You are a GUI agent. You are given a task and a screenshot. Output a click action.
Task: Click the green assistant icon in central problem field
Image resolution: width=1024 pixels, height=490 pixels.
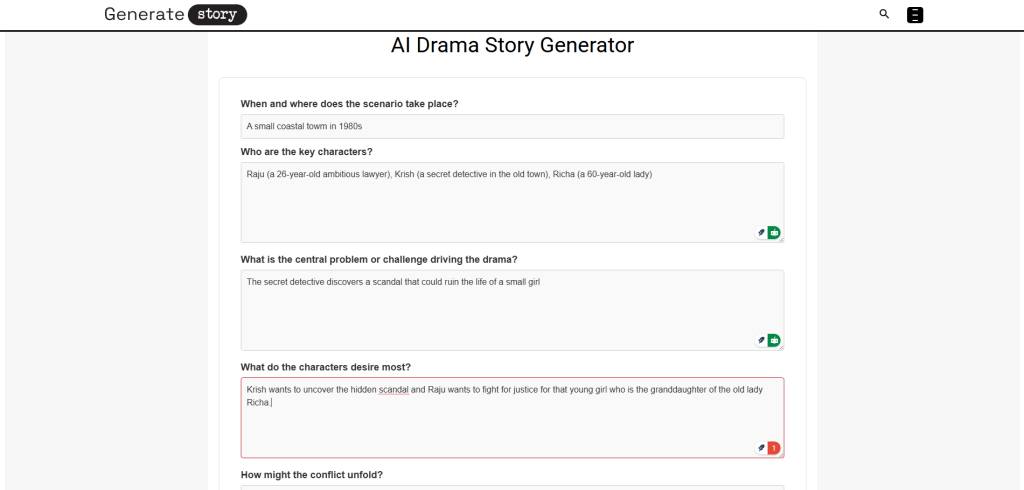774,340
